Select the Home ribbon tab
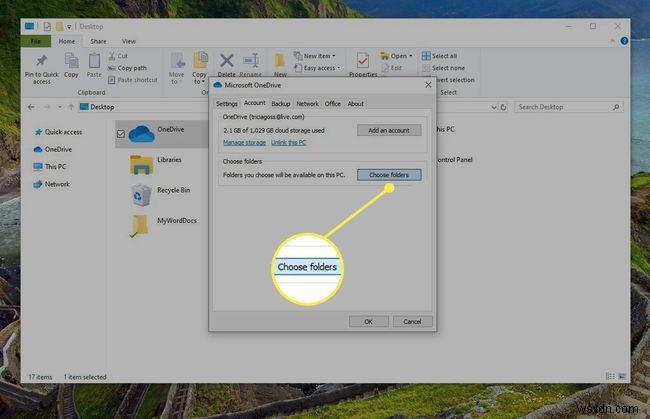Screen dimensions: 650x419 (x=66, y=41)
